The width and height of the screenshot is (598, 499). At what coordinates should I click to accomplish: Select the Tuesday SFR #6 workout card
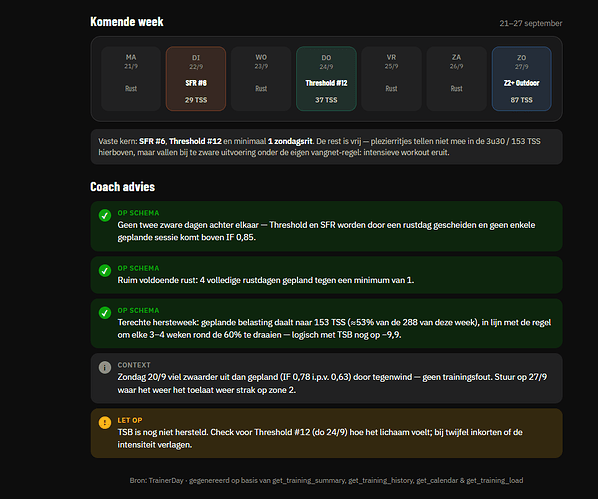(196, 79)
